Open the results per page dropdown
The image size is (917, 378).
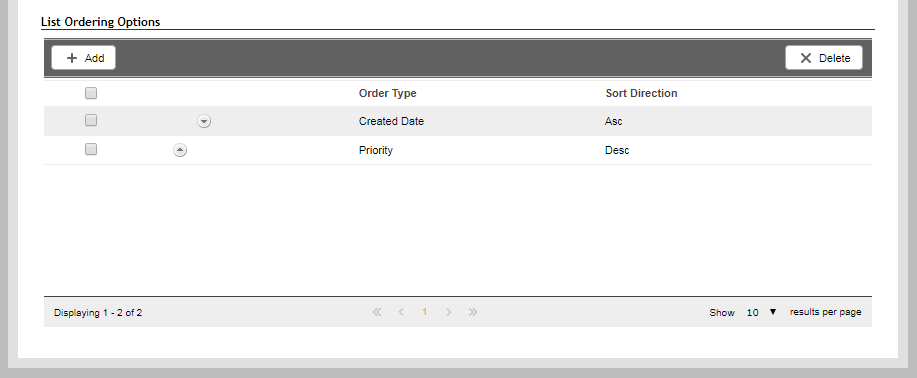pyautogui.click(x=761, y=312)
